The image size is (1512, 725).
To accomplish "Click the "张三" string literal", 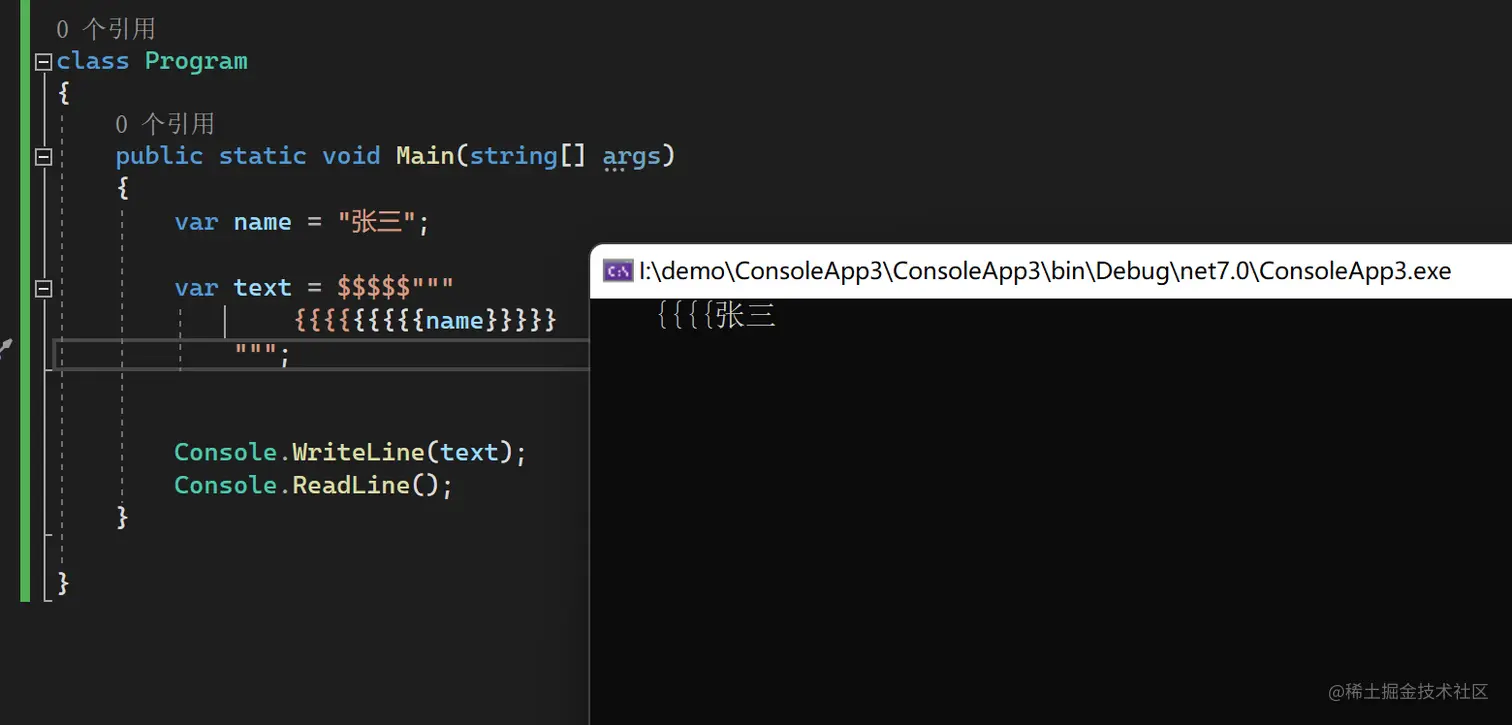I will 376,222.
